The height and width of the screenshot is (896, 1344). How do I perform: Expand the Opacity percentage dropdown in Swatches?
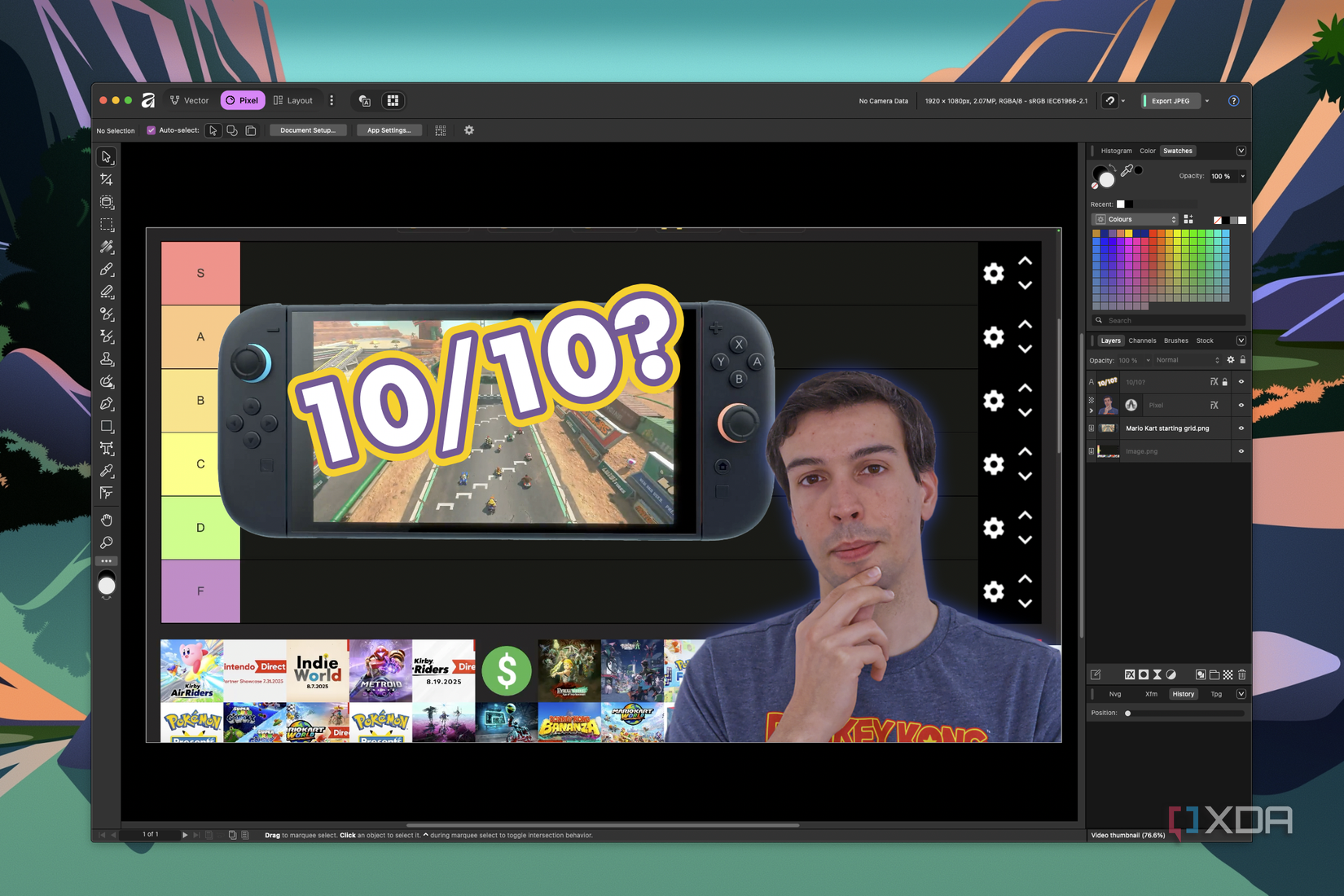pyautogui.click(x=1241, y=176)
